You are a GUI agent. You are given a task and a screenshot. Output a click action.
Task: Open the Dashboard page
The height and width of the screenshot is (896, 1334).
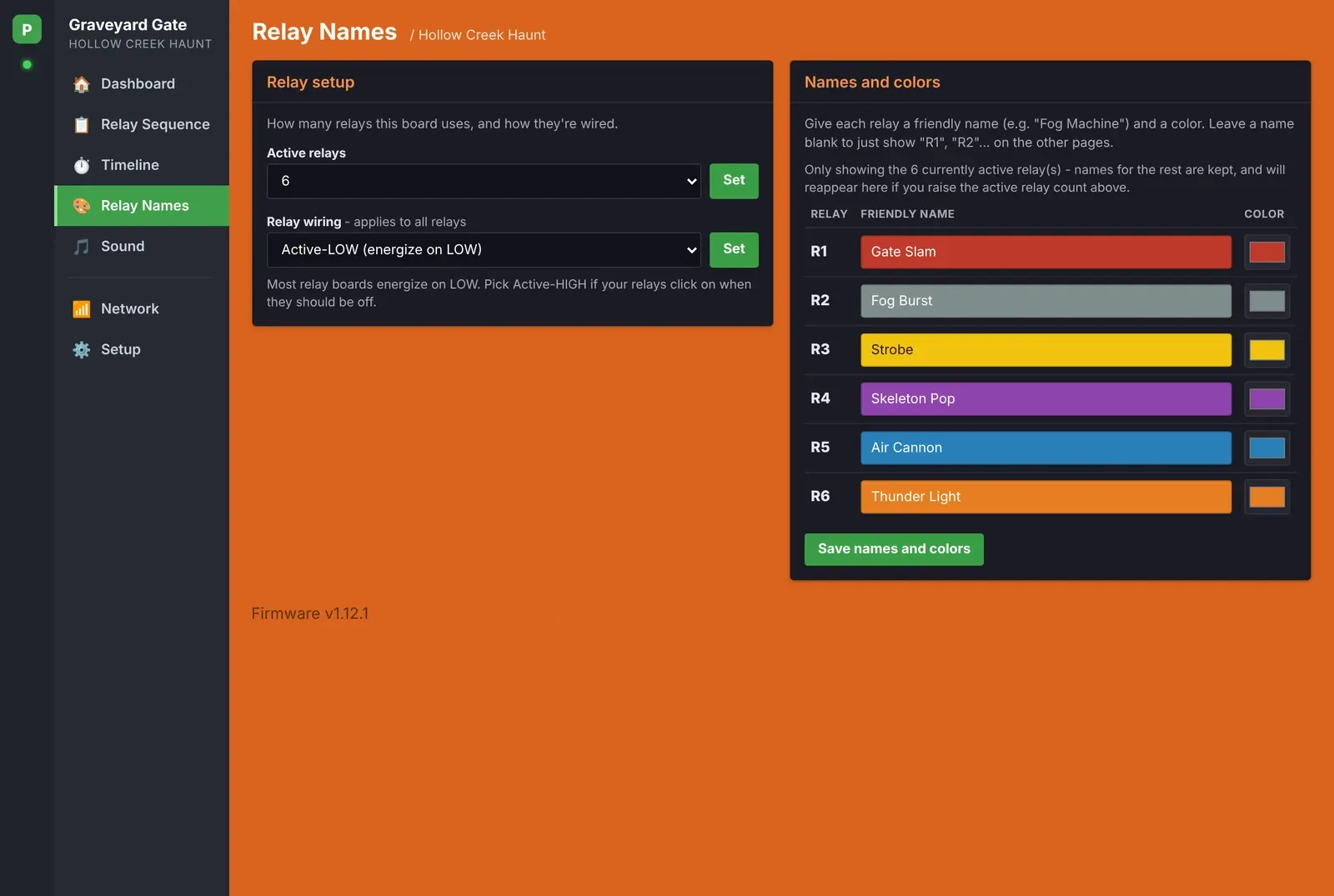pyautogui.click(x=142, y=84)
